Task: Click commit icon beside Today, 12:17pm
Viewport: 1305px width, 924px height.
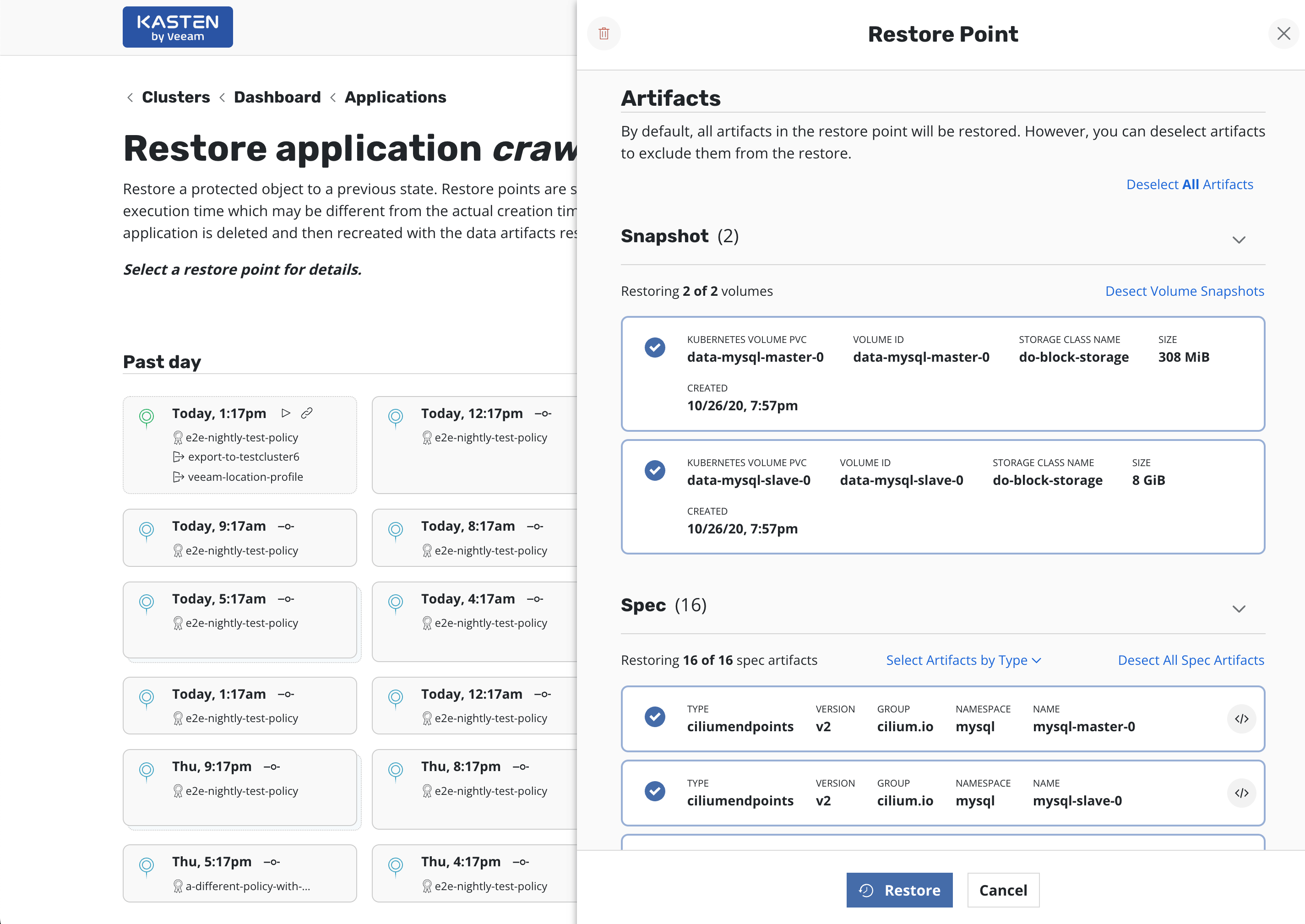Action: 543,413
